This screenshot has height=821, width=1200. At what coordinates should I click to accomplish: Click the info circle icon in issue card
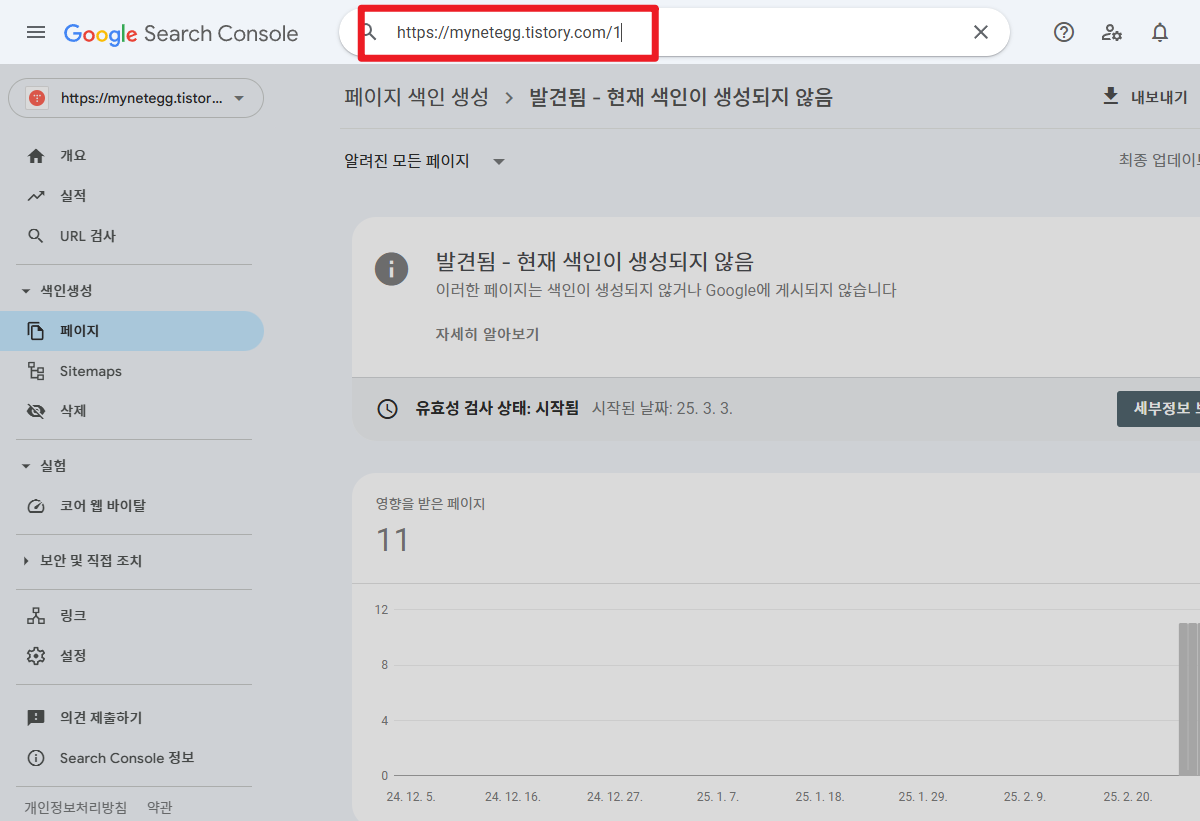pos(391,268)
